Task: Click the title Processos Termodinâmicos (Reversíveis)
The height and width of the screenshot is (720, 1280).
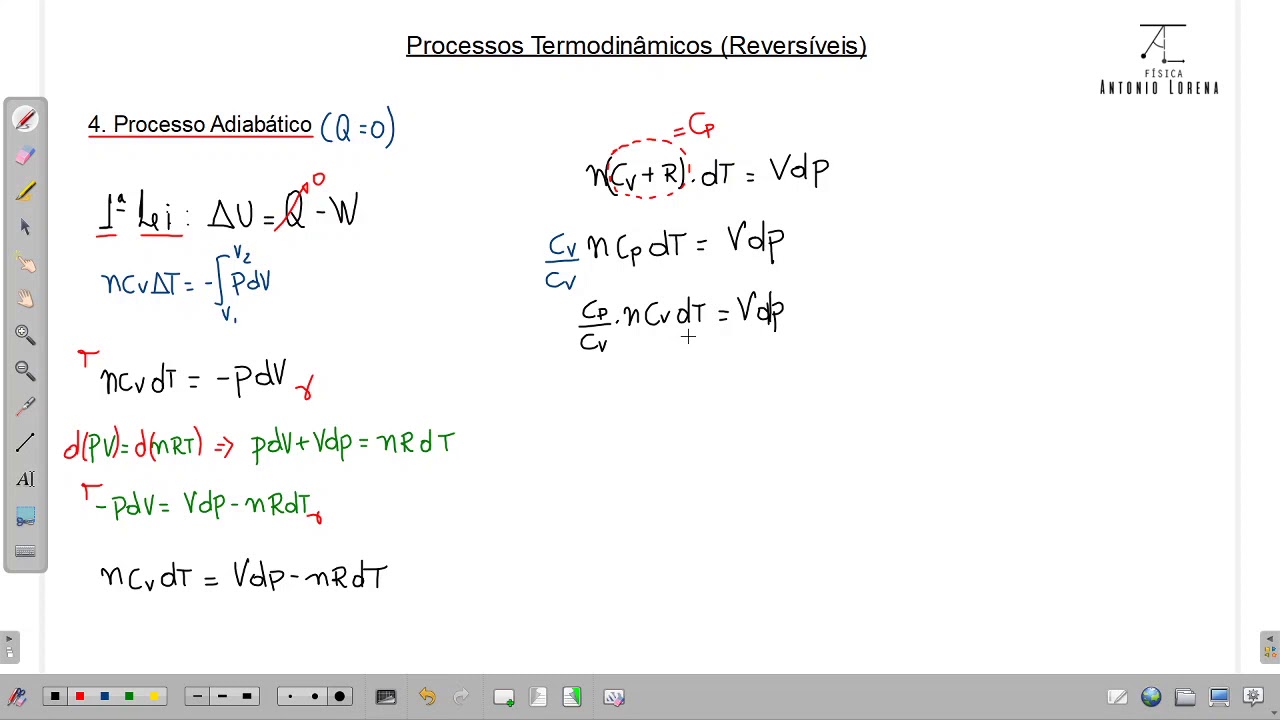Action: (636, 46)
